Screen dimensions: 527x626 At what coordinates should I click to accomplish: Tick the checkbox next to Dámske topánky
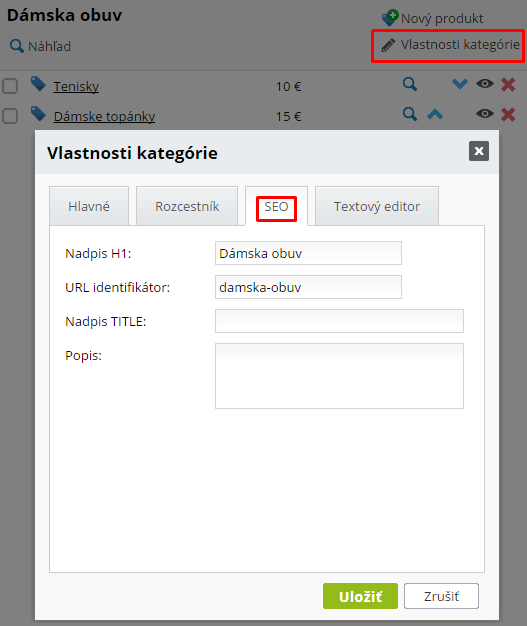[x=10, y=116]
